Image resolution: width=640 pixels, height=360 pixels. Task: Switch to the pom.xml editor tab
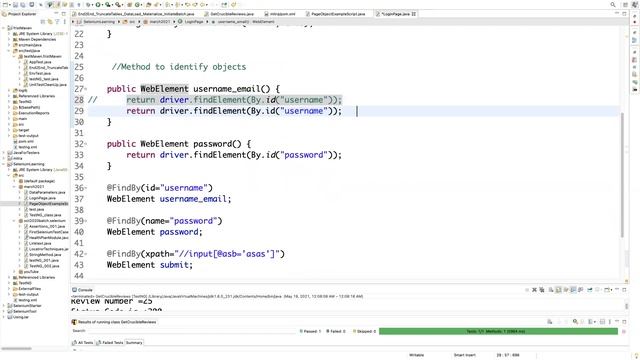[280, 14]
